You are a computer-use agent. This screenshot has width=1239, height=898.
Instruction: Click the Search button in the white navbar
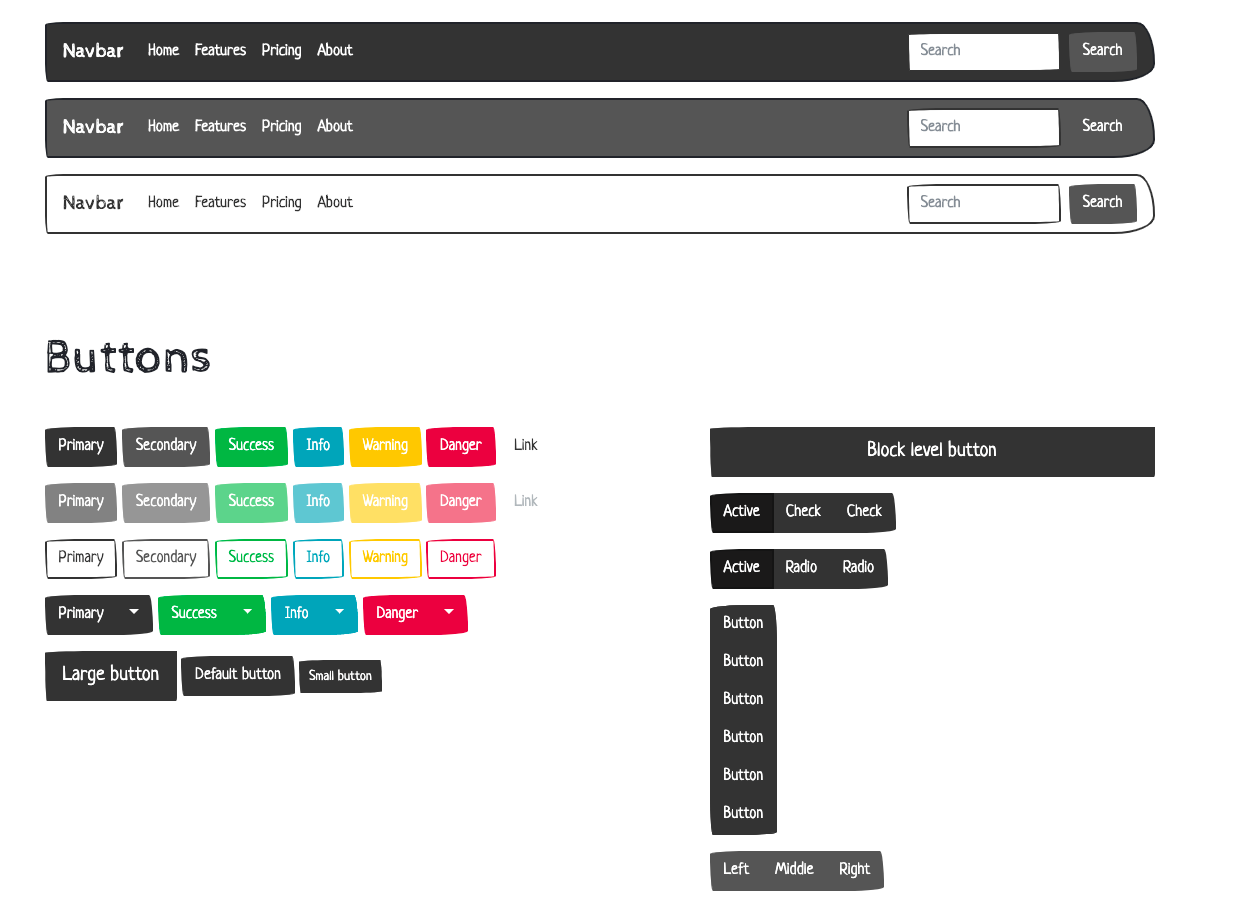point(1103,204)
